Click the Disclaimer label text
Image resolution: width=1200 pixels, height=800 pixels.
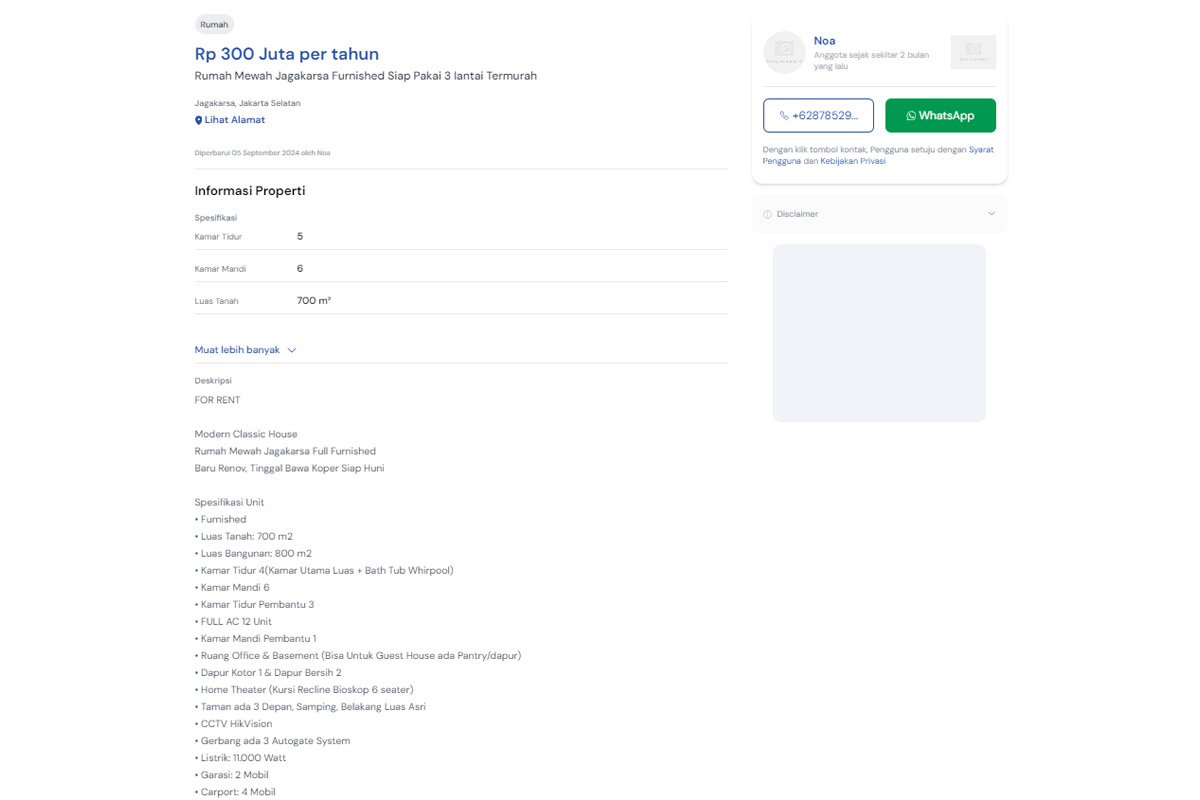(797, 214)
